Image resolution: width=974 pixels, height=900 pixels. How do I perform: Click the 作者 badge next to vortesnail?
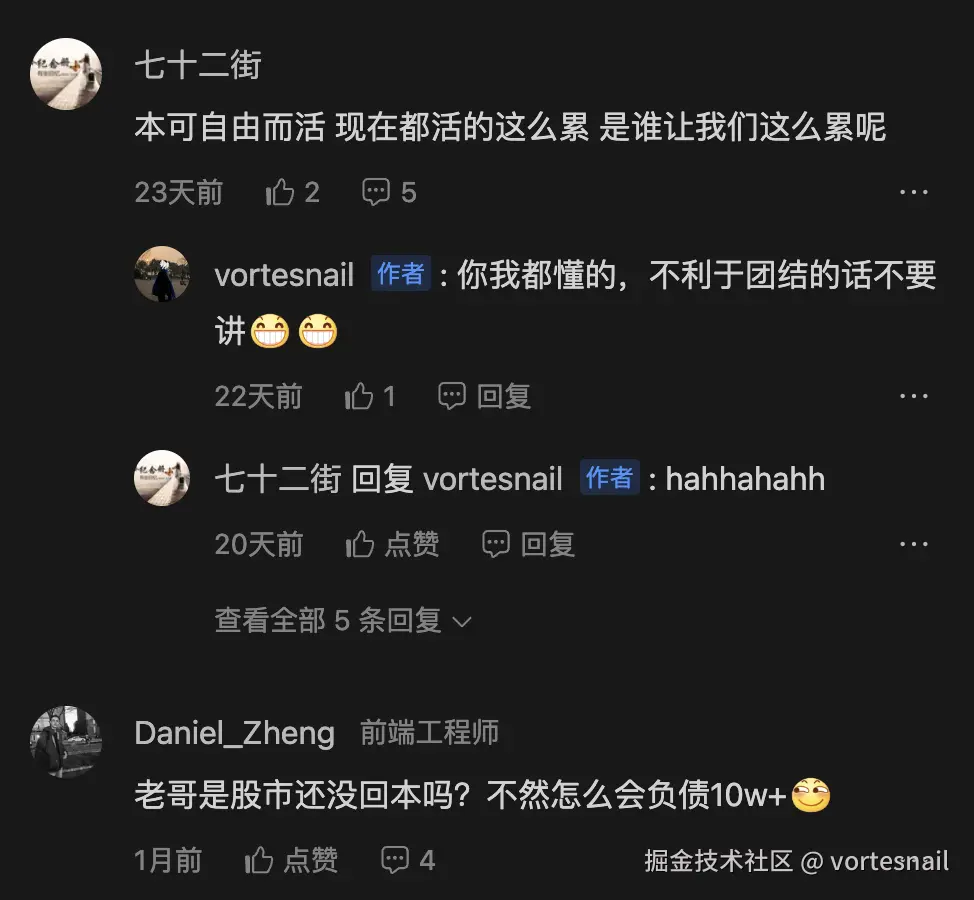(401, 273)
